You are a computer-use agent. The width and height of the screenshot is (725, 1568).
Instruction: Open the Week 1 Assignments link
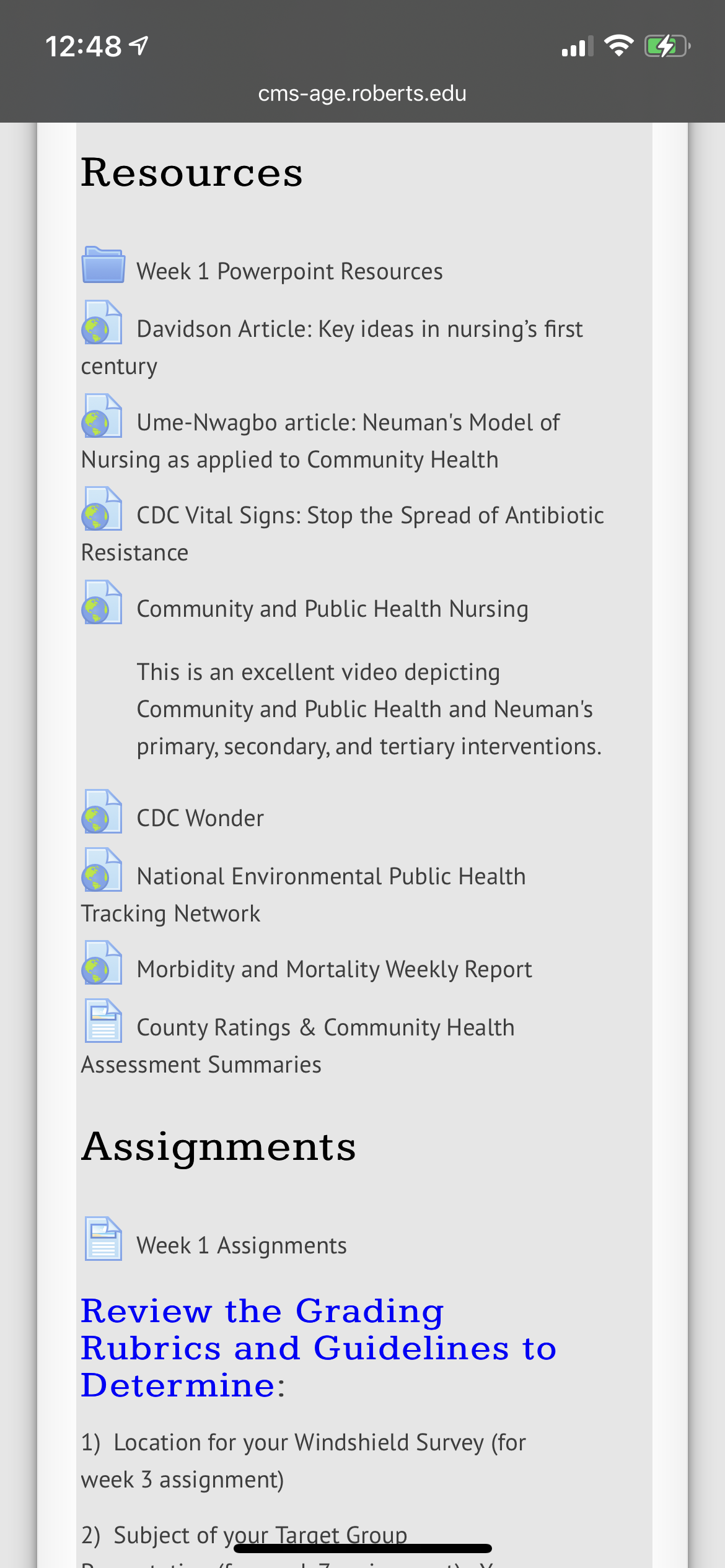[x=242, y=1245]
